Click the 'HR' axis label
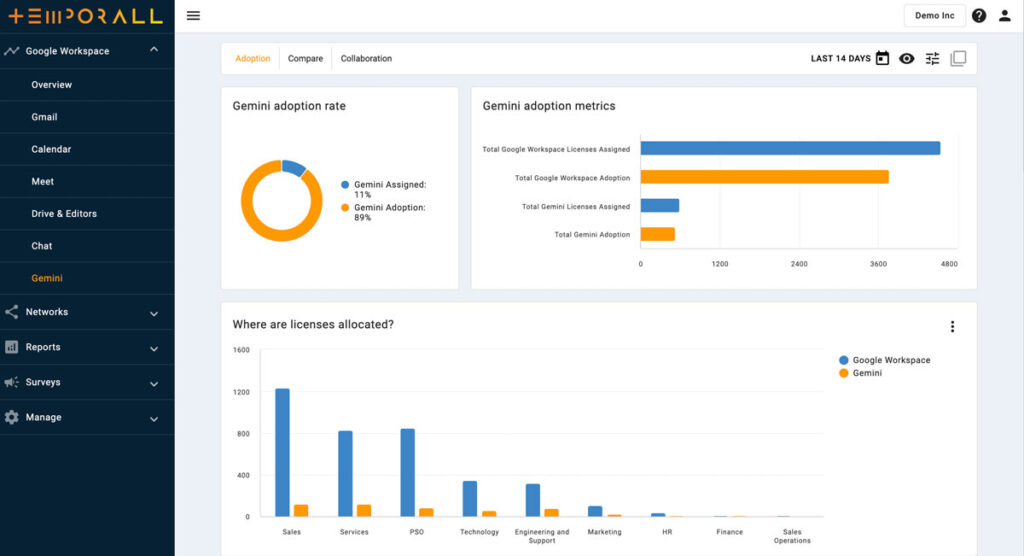Screen dimensions: 1024x556 tap(667, 532)
